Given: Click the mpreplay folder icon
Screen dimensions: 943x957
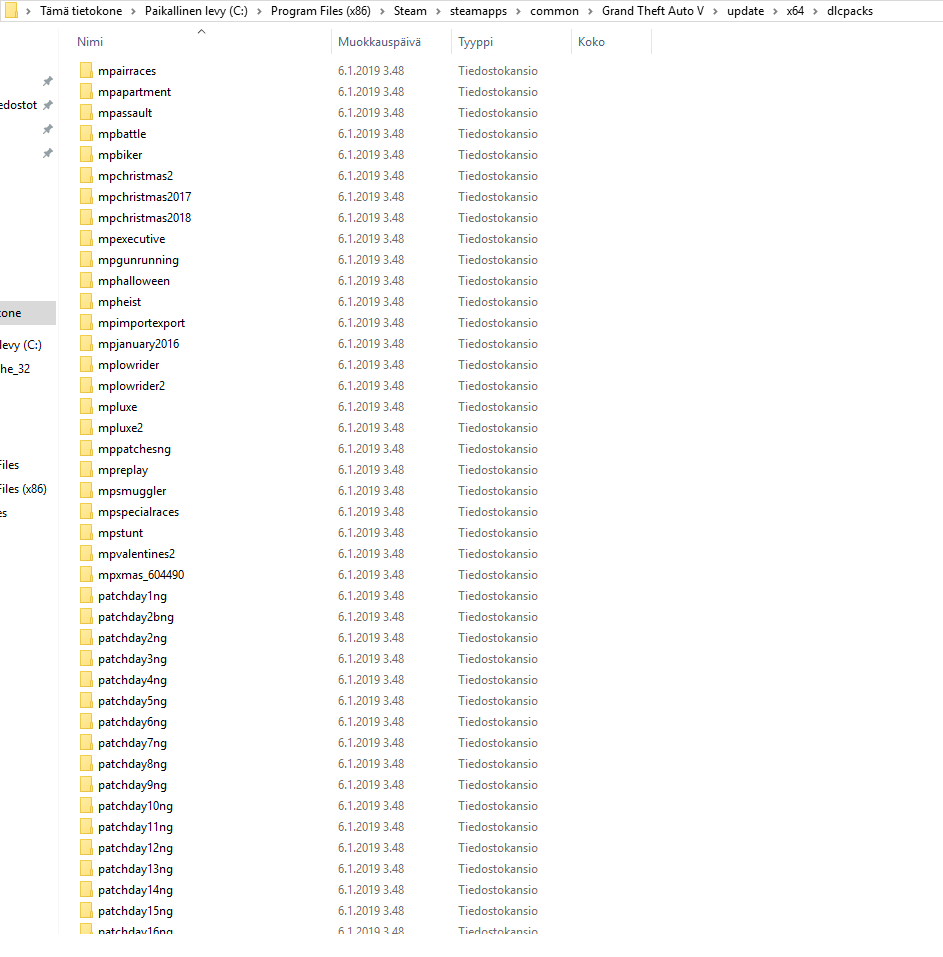Looking at the screenshot, I should [86, 469].
